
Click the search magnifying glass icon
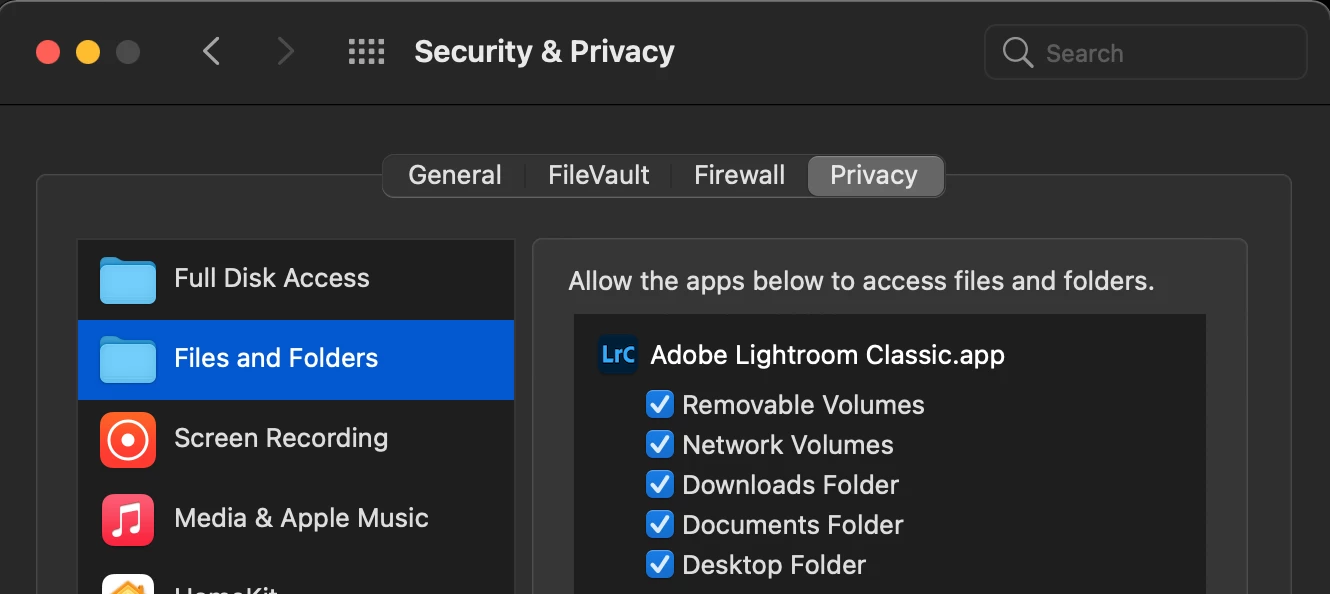coord(1017,53)
